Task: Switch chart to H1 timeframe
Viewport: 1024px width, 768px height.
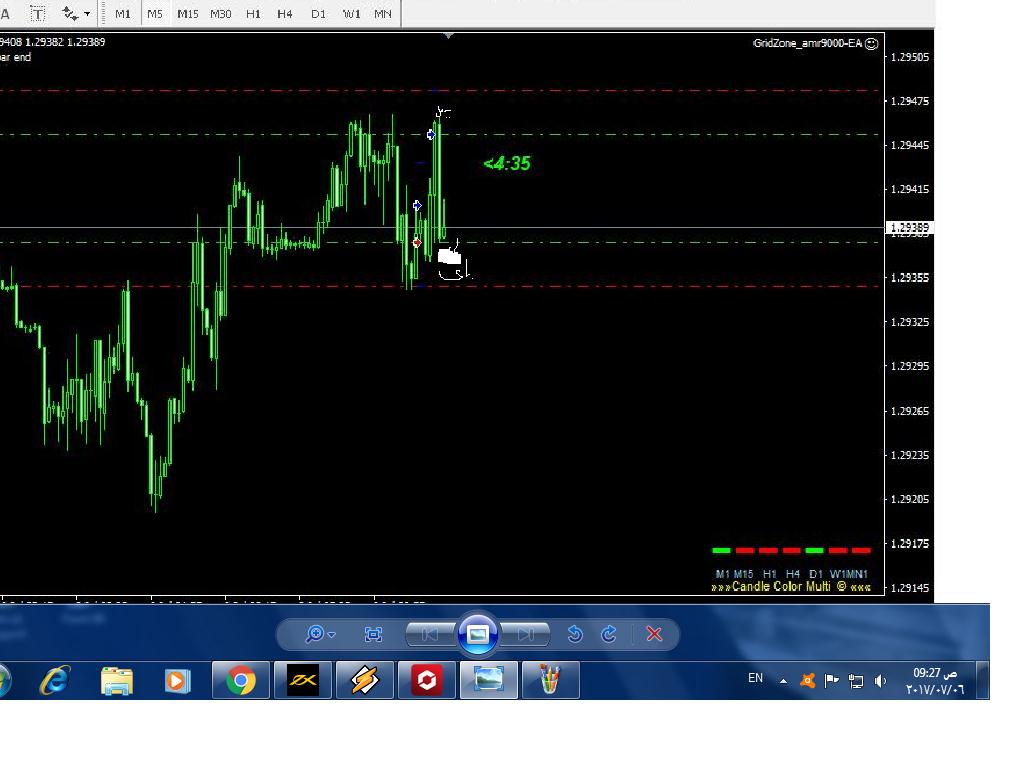Action: (x=253, y=14)
